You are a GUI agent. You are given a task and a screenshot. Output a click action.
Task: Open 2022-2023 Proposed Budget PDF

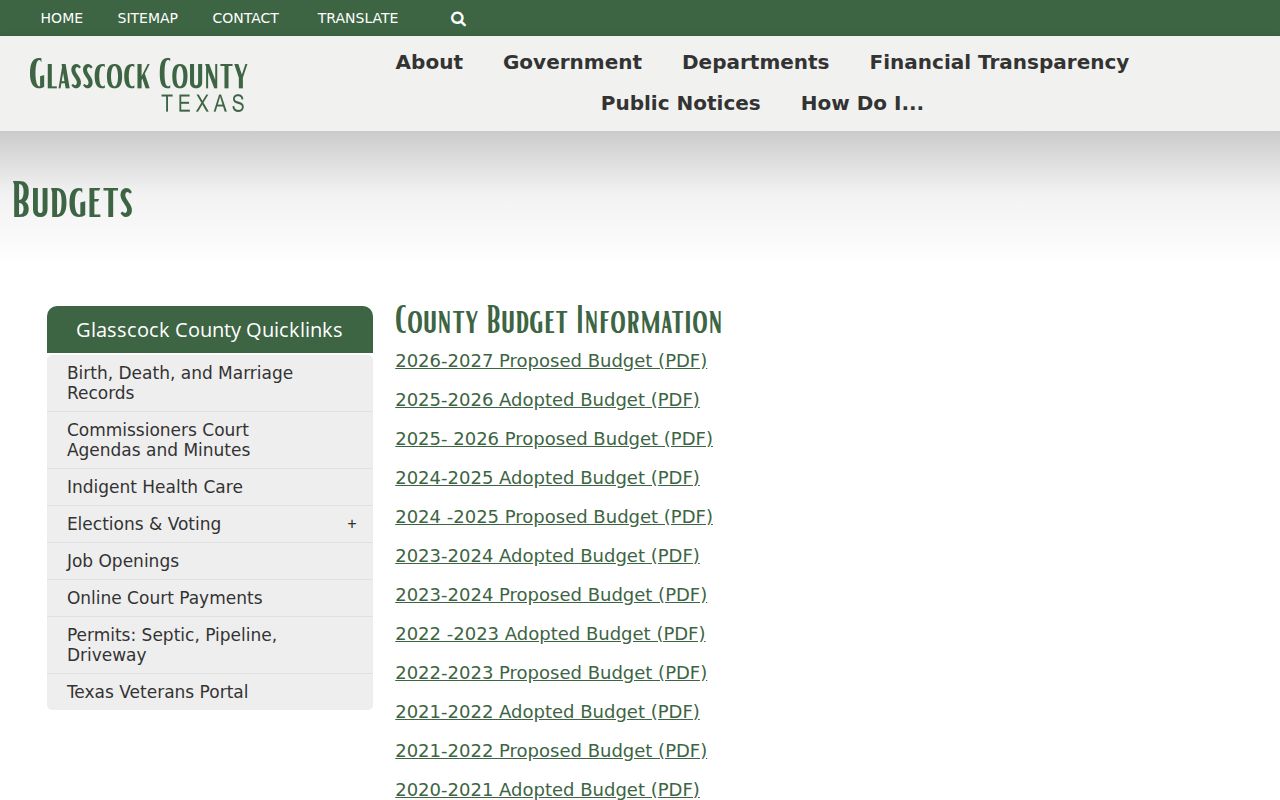(x=551, y=673)
